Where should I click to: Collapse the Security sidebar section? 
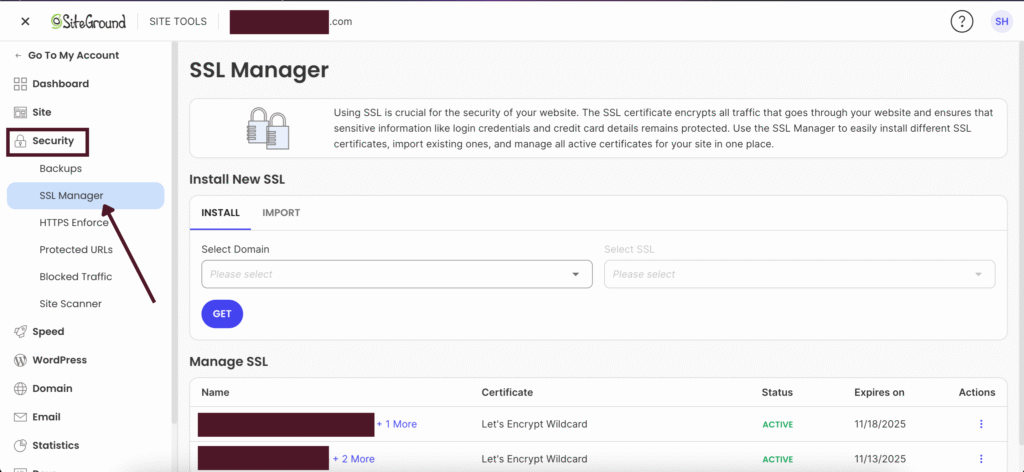point(52,141)
